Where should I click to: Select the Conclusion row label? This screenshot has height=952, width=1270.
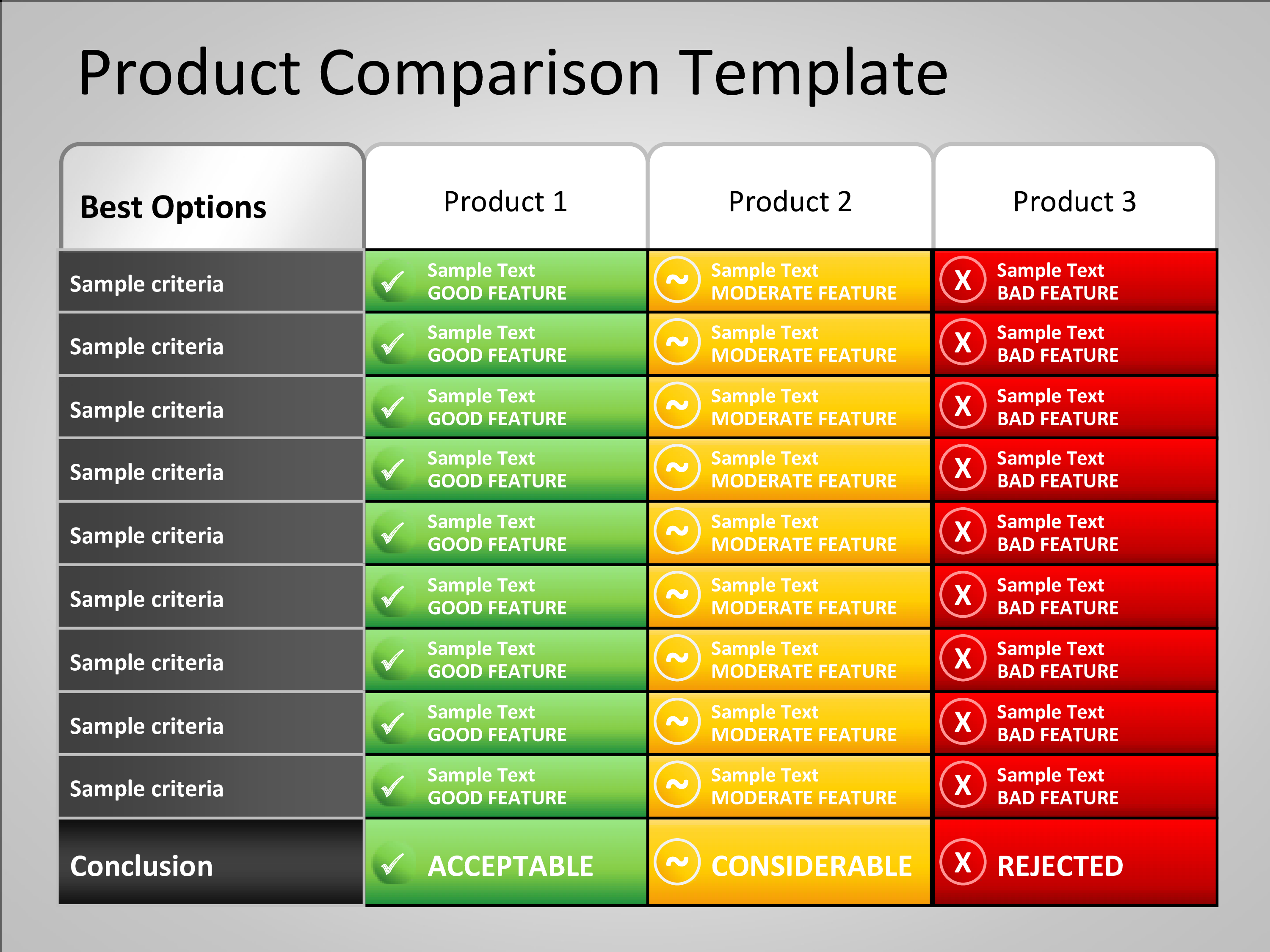coord(211,862)
